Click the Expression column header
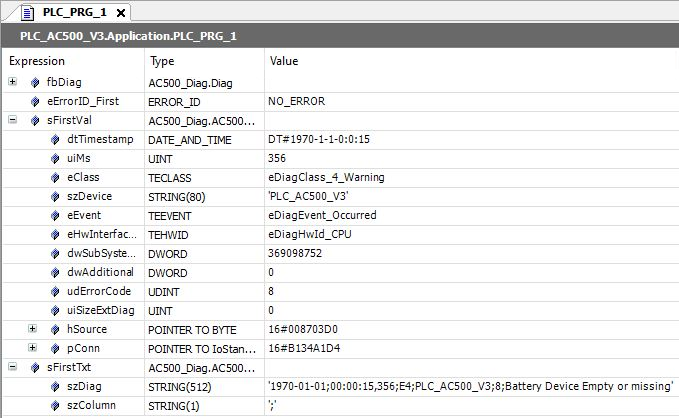This screenshot has width=679, height=418. [x=40, y=61]
